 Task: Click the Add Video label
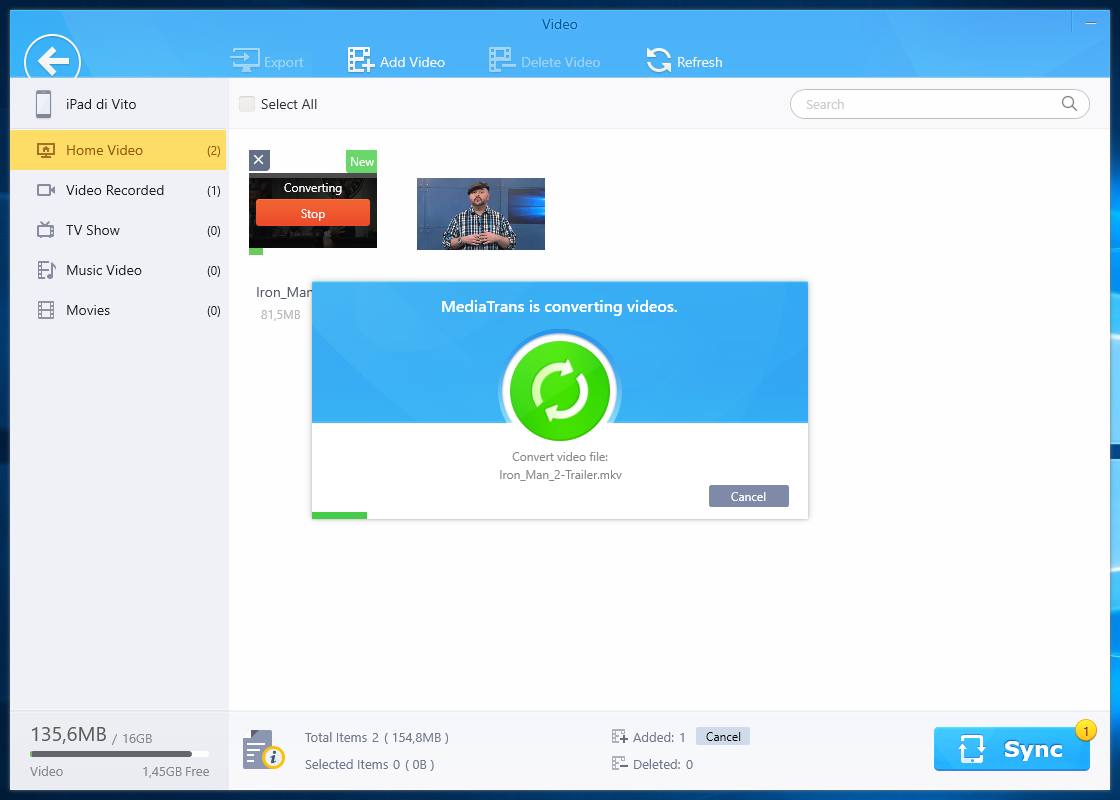click(x=412, y=62)
